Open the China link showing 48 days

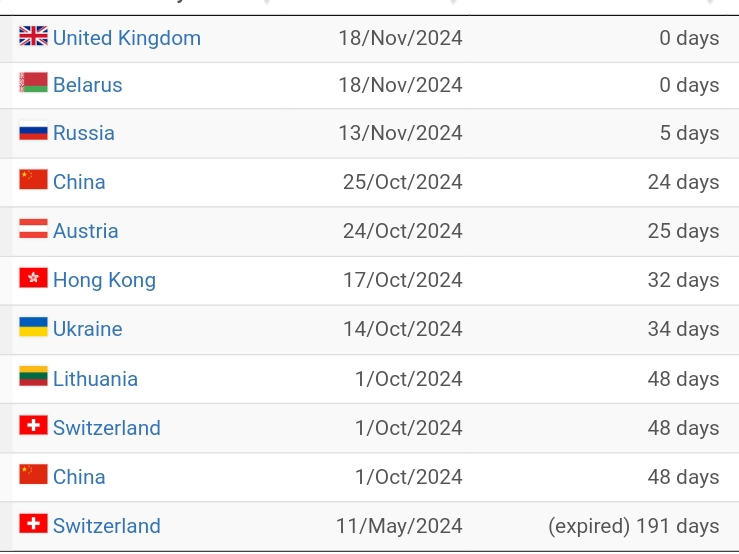[79, 477]
